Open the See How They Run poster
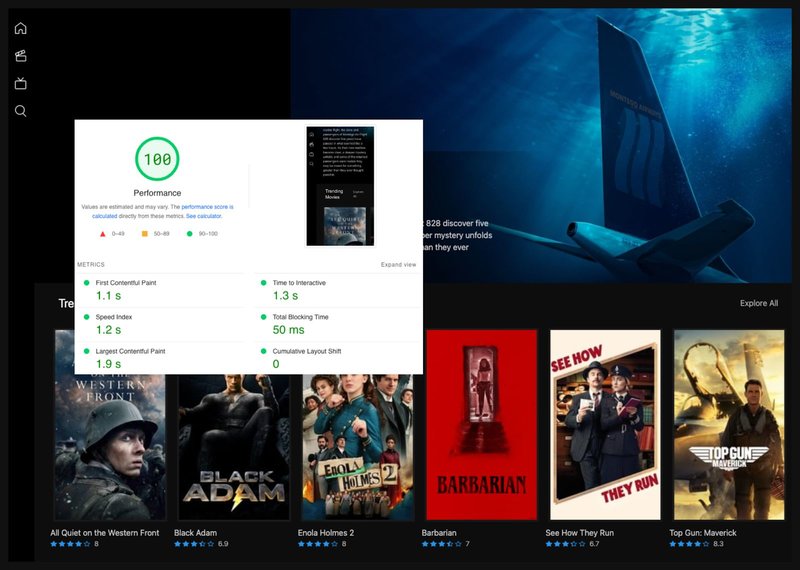Viewport: 800px width, 570px height. [x=605, y=425]
